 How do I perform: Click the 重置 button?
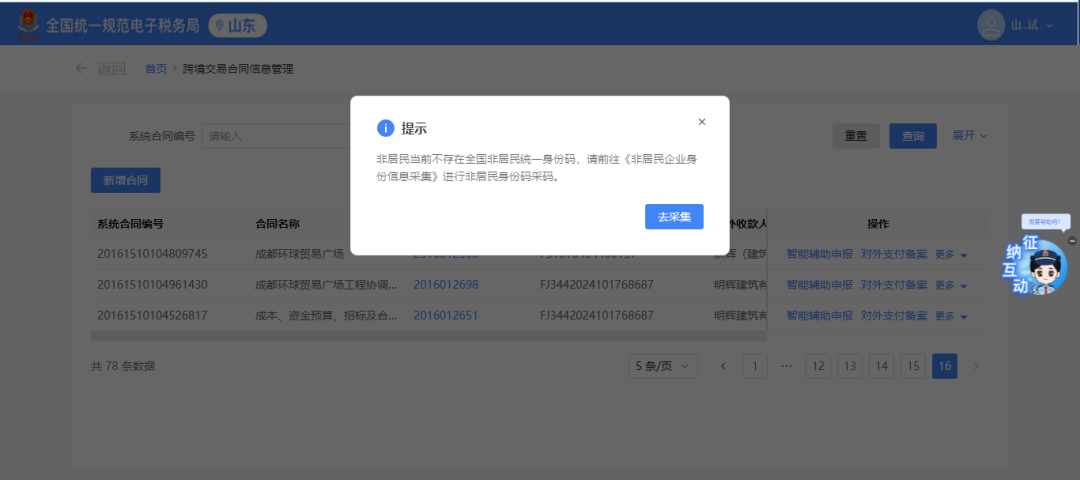pos(856,136)
